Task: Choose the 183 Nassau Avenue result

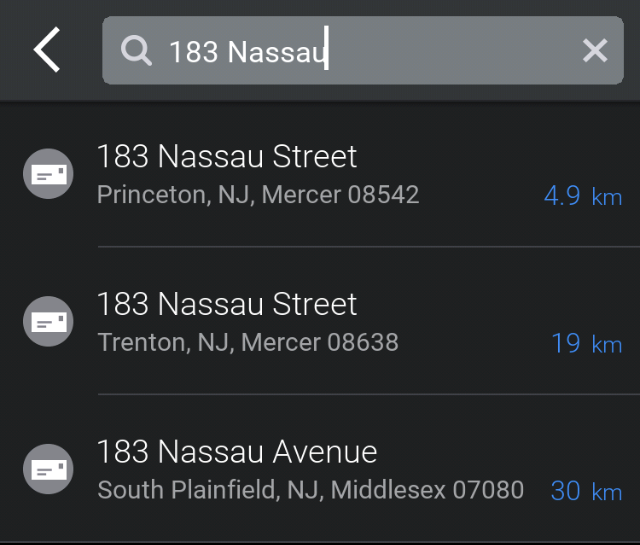Action: (x=237, y=452)
